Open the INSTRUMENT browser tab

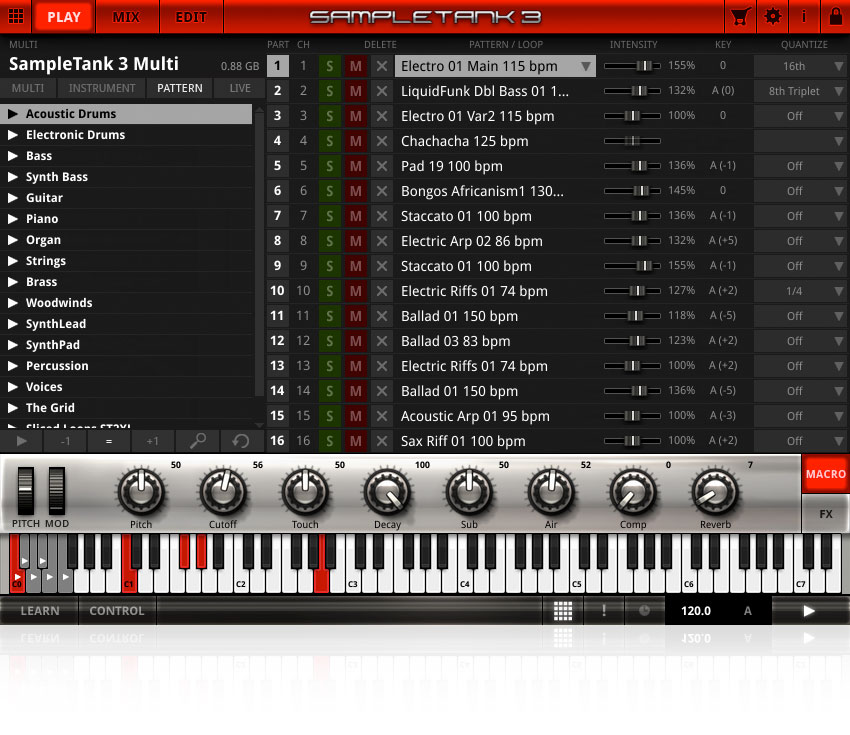coord(101,88)
